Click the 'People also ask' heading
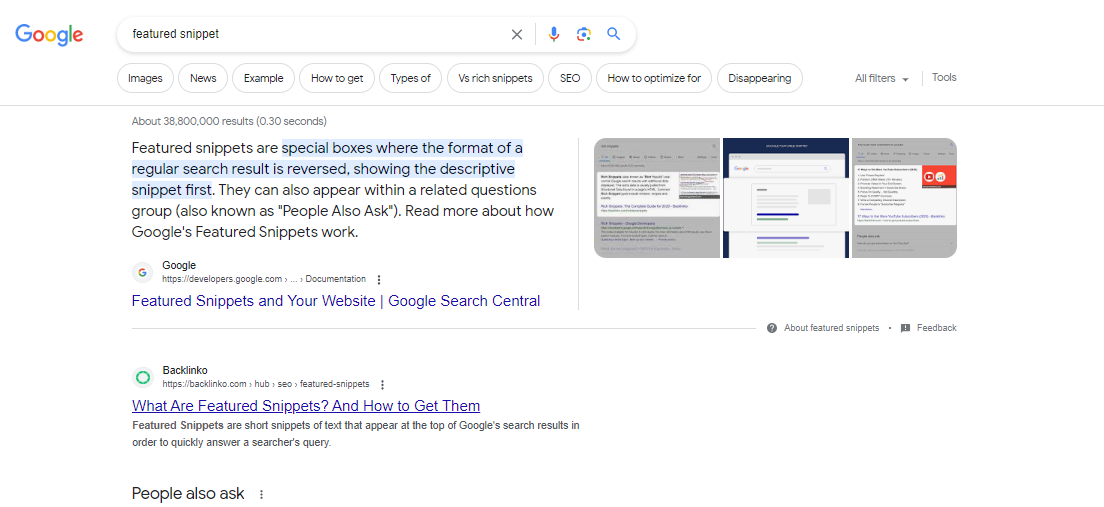Screen dimensions: 1104x507 [x=188, y=494]
